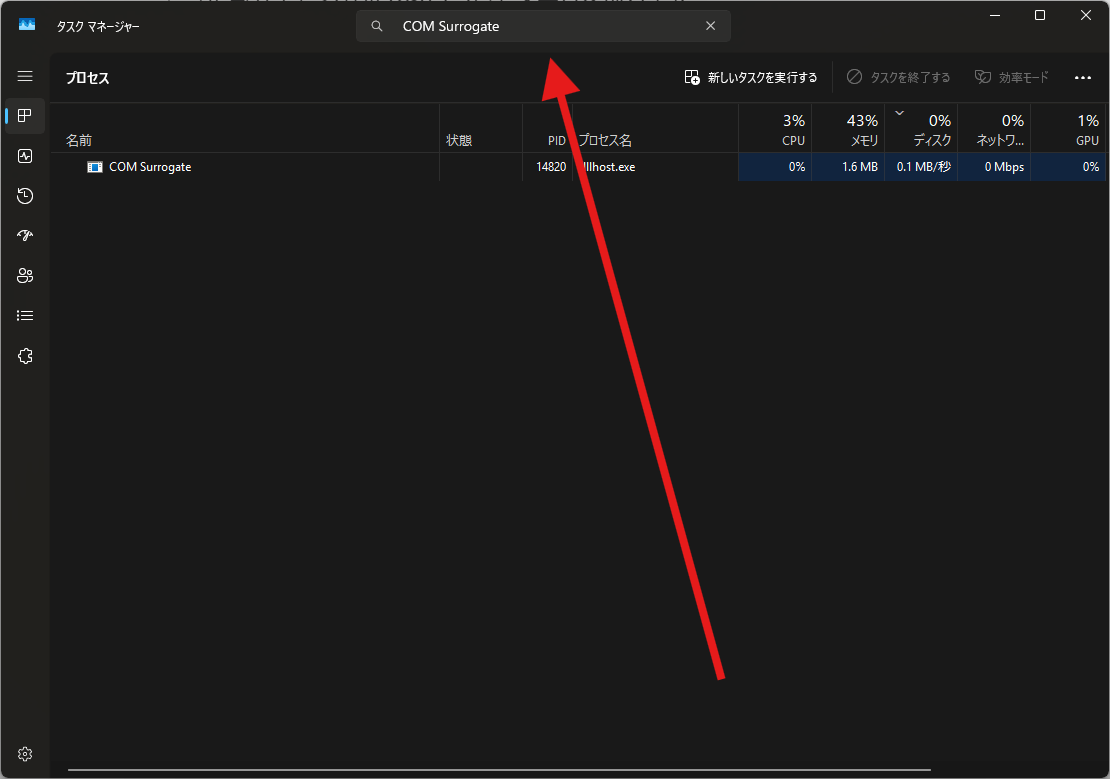This screenshot has height=779, width=1110.
Task: Open the Performance sidebar icon
Action: click(x=25, y=156)
